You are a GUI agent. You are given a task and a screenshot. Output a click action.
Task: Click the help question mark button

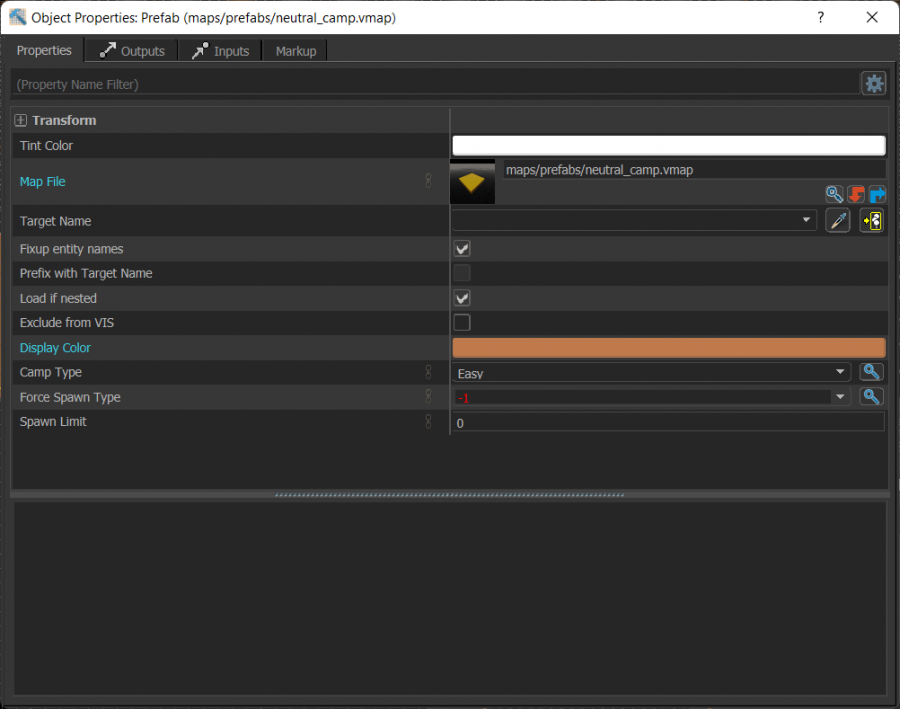(x=820, y=18)
